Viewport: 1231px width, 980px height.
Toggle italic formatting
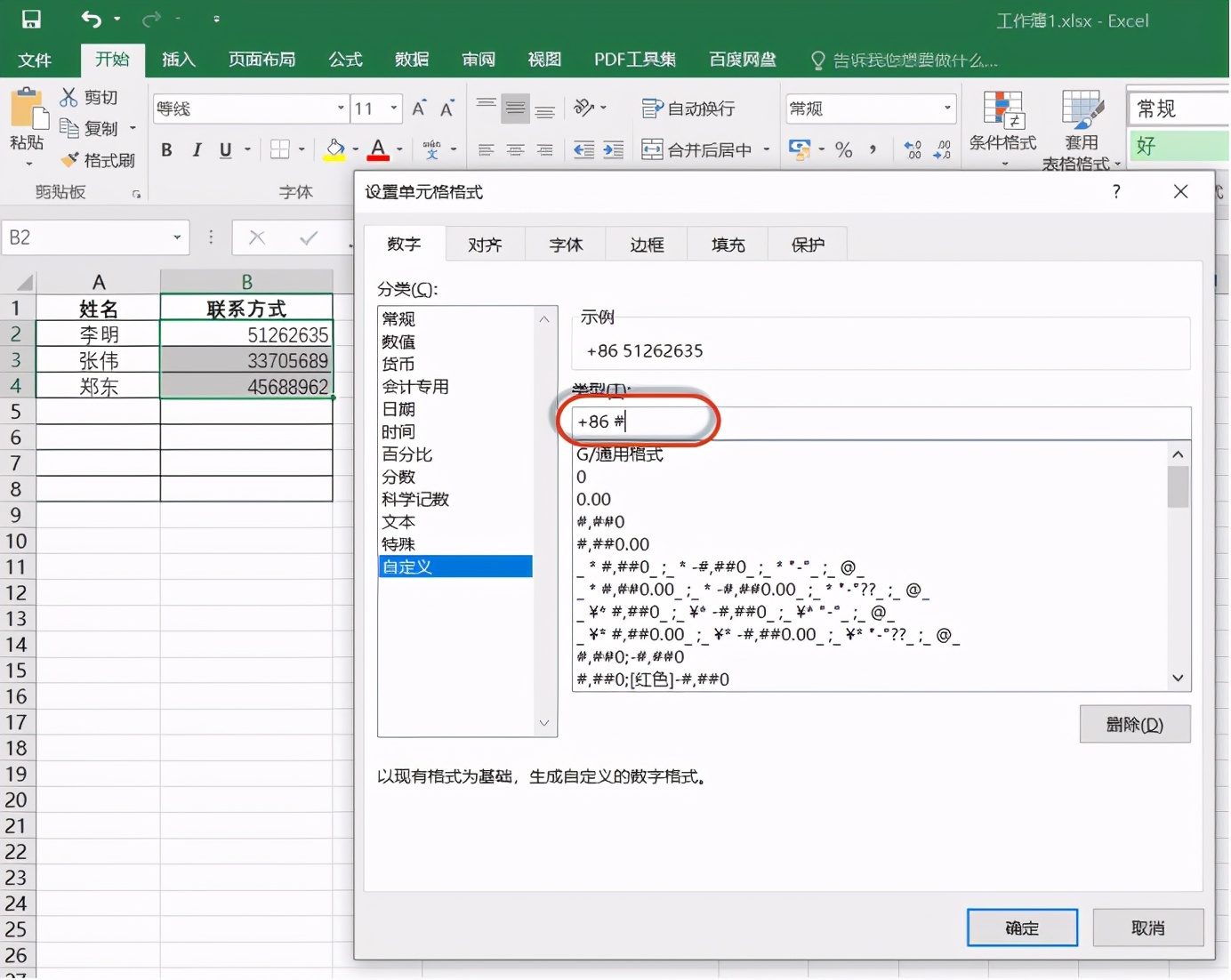[197, 150]
